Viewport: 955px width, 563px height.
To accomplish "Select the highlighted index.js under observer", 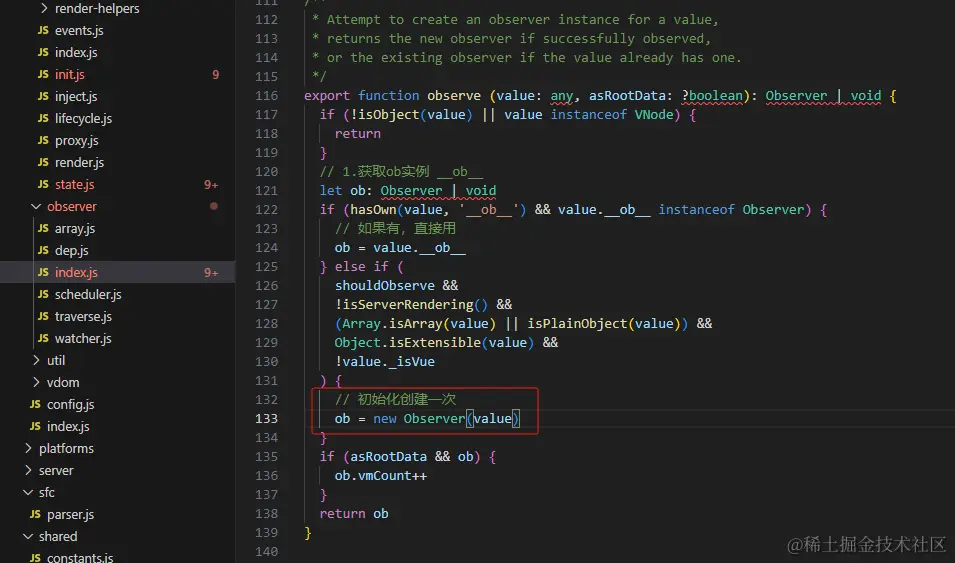I will click(118, 272).
